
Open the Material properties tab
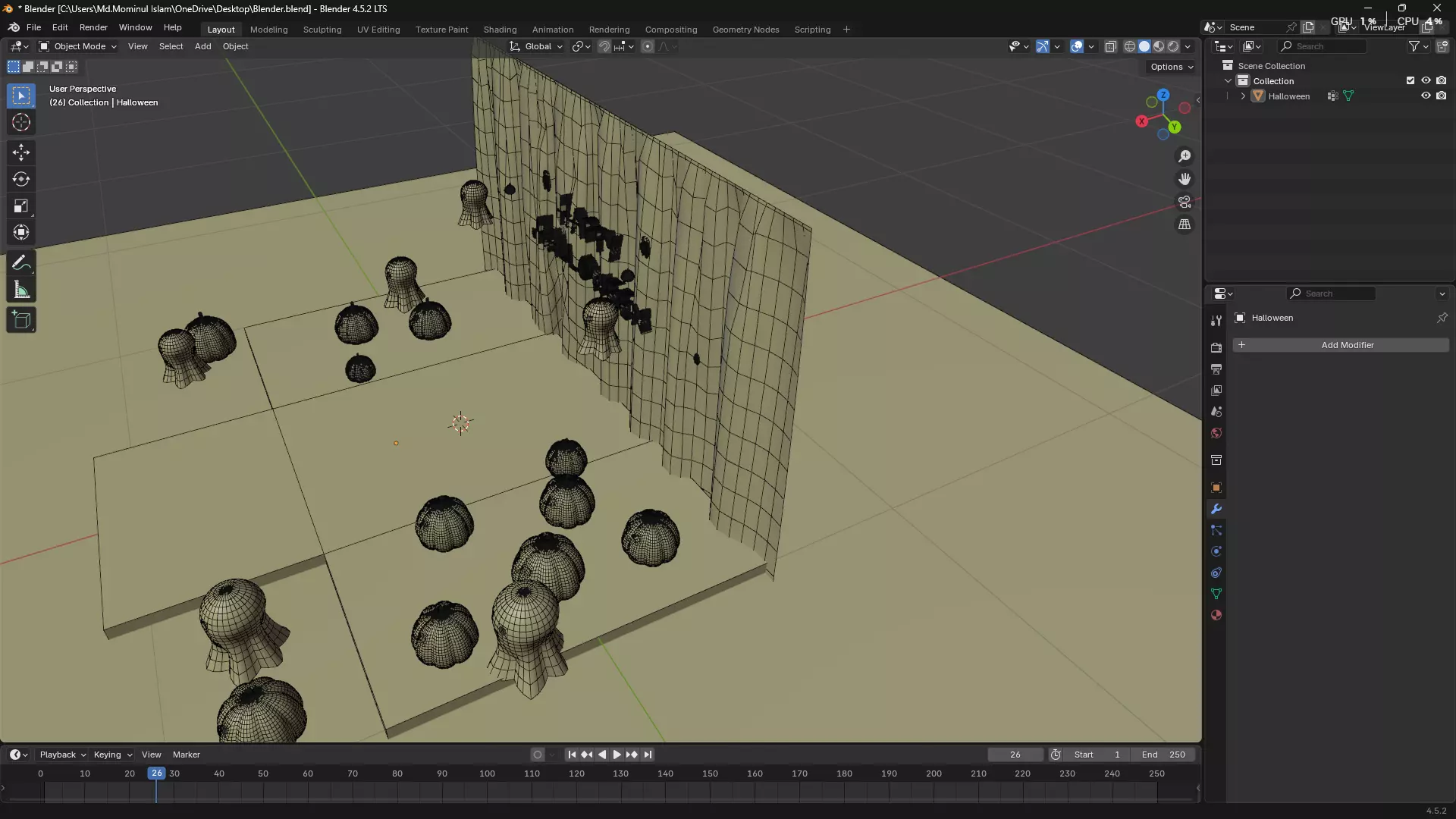click(1216, 615)
